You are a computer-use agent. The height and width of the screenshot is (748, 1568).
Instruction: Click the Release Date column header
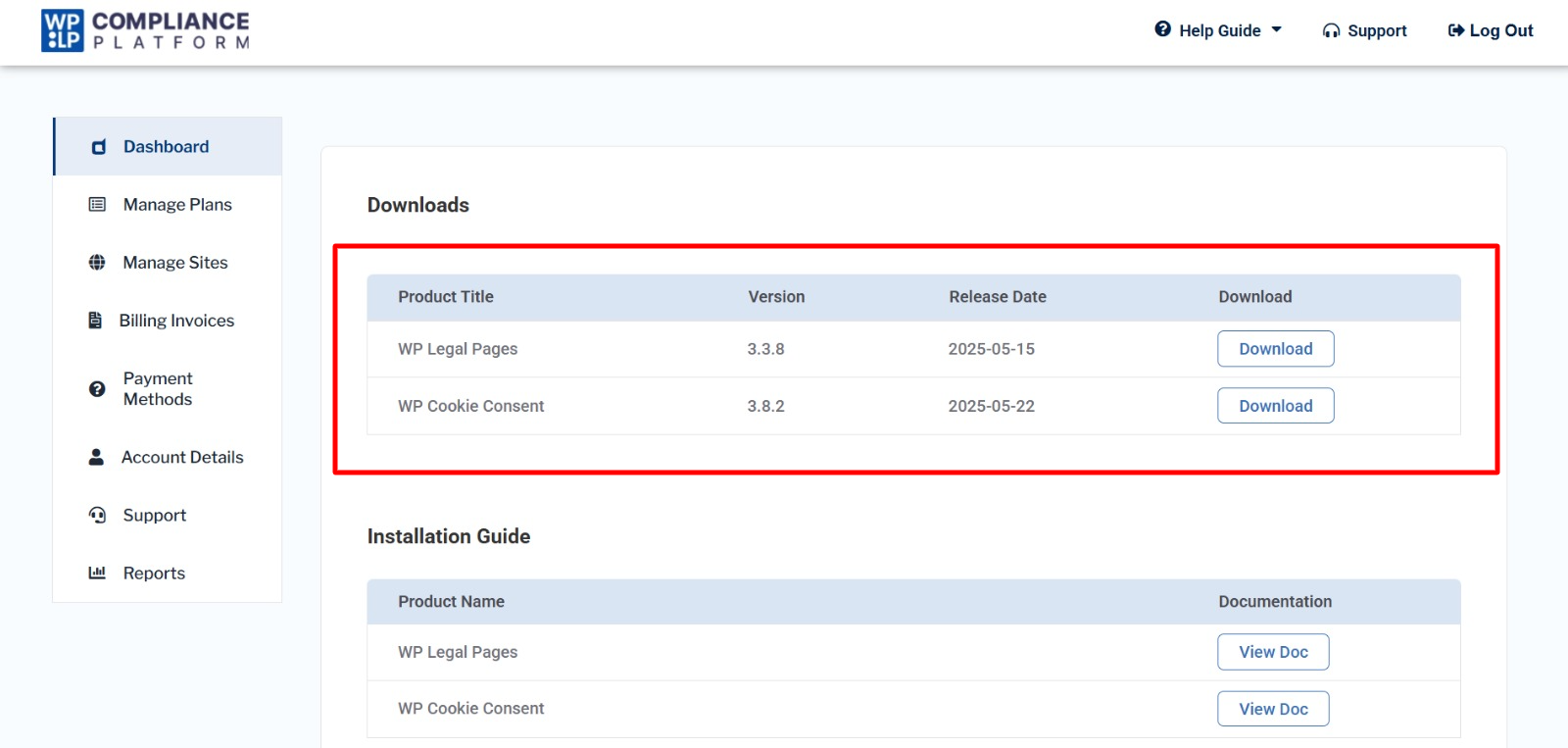[x=998, y=297]
